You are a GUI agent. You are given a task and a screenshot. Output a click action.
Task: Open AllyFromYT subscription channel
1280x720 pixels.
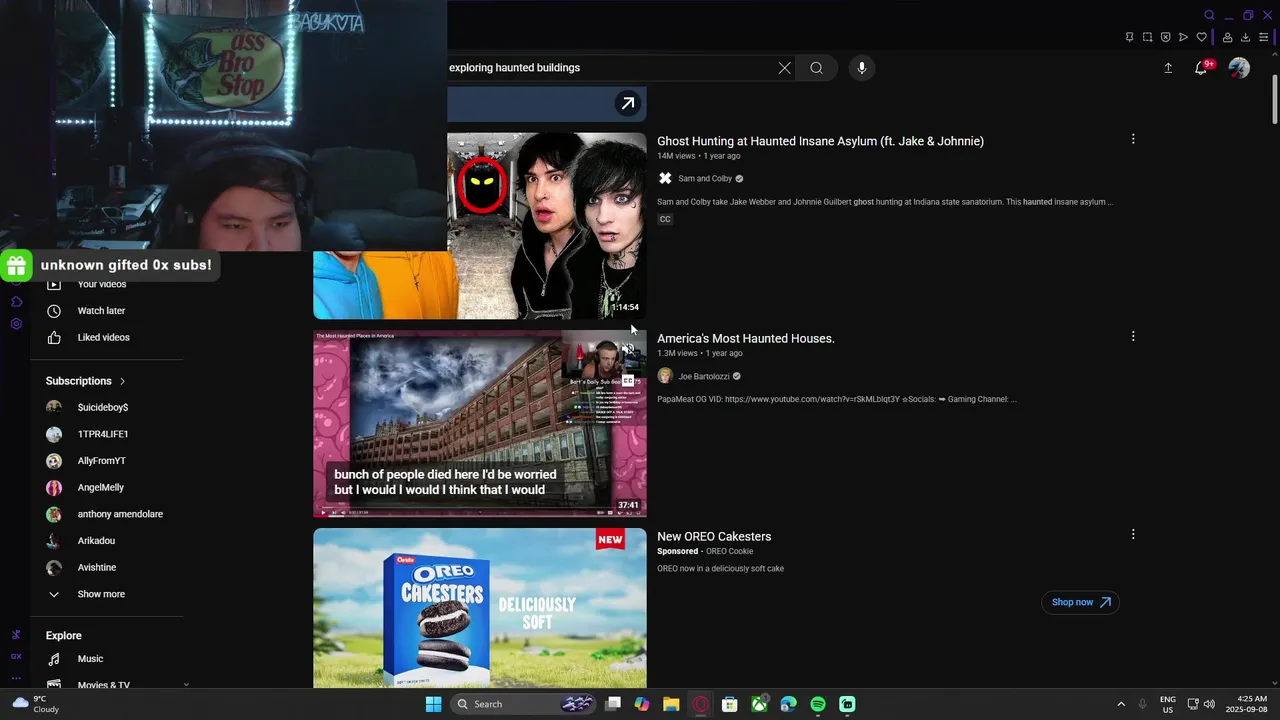tap(100, 461)
